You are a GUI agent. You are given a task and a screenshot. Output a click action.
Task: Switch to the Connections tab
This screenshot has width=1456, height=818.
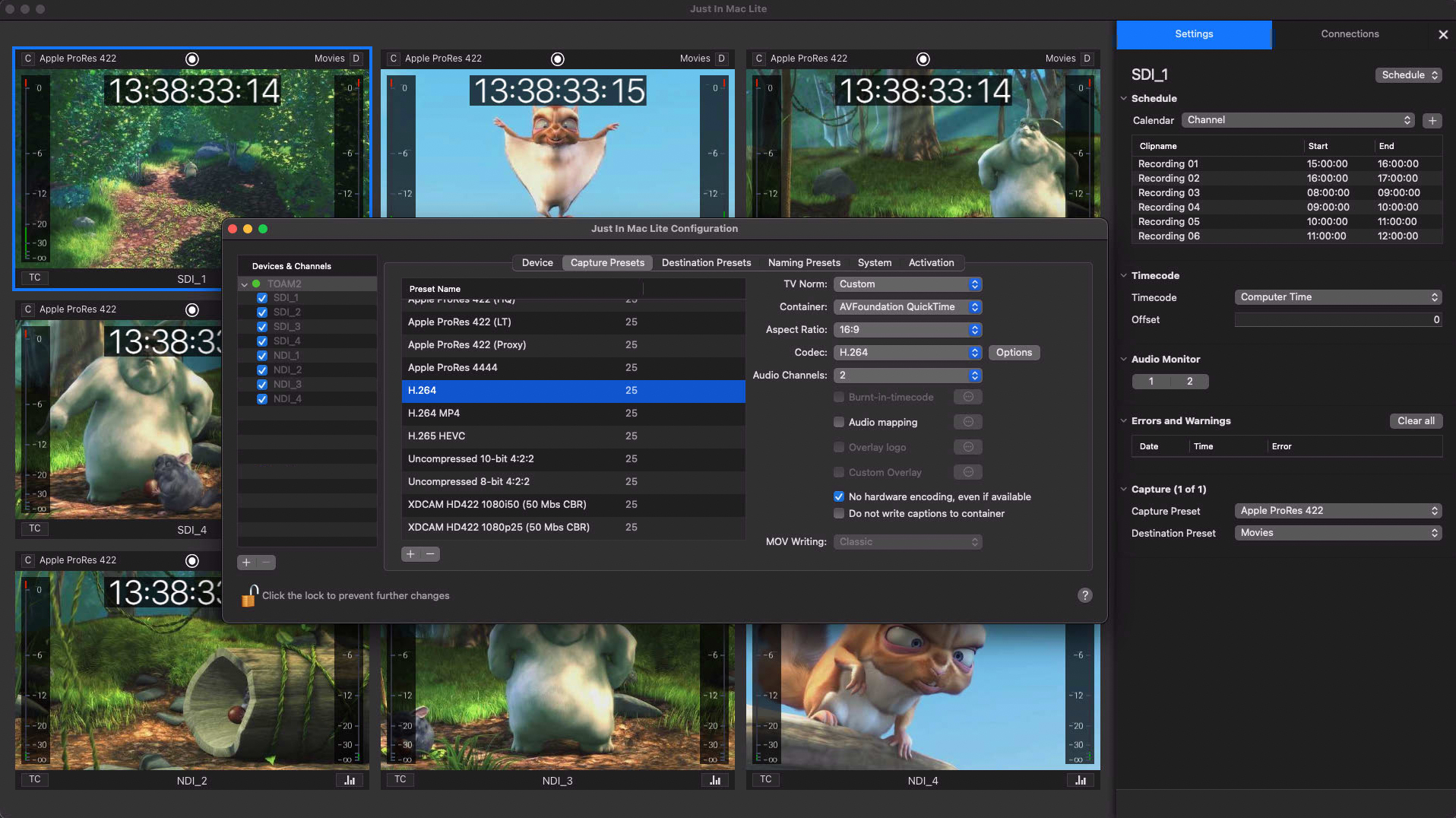[1350, 34]
